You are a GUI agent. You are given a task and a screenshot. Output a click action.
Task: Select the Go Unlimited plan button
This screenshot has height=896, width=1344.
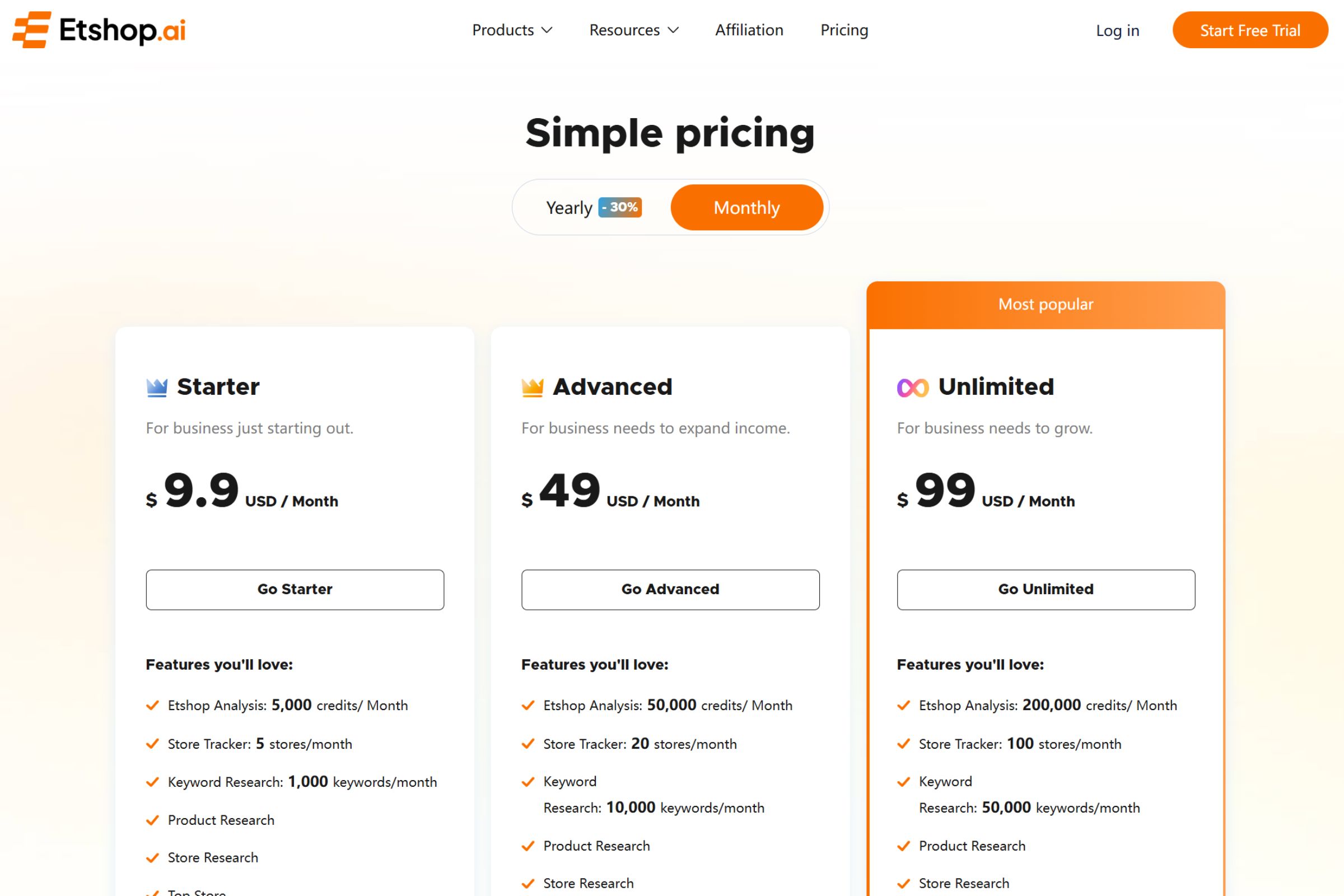click(x=1046, y=589)
